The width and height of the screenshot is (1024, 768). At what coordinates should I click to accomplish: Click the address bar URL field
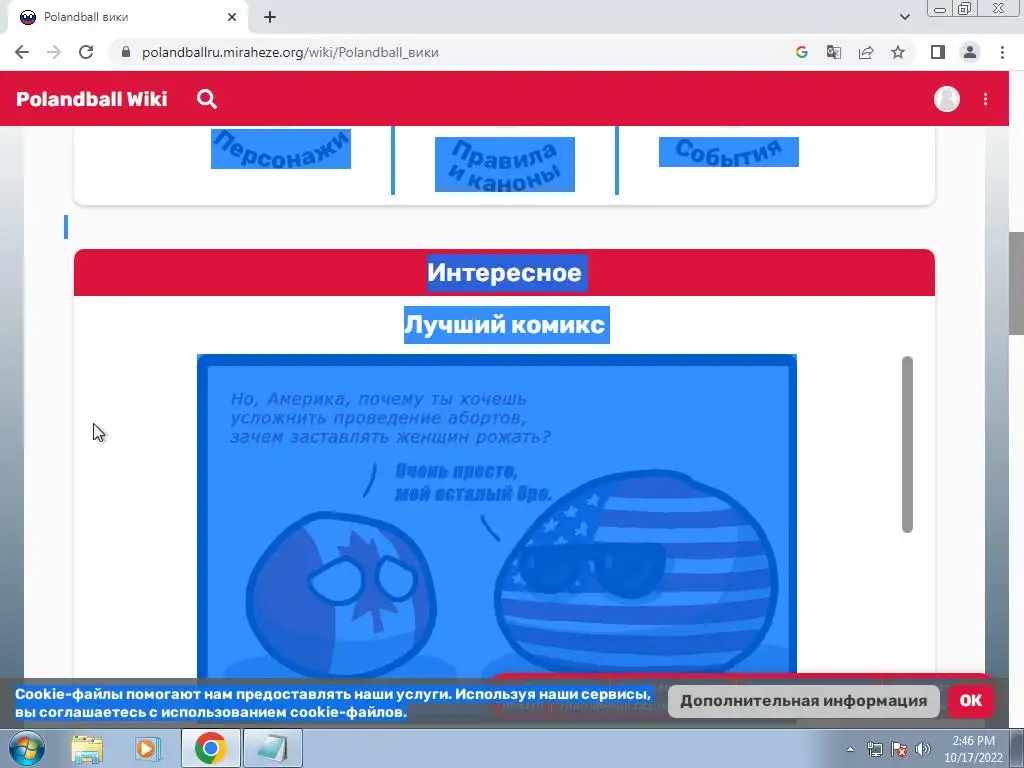[451, 52]
